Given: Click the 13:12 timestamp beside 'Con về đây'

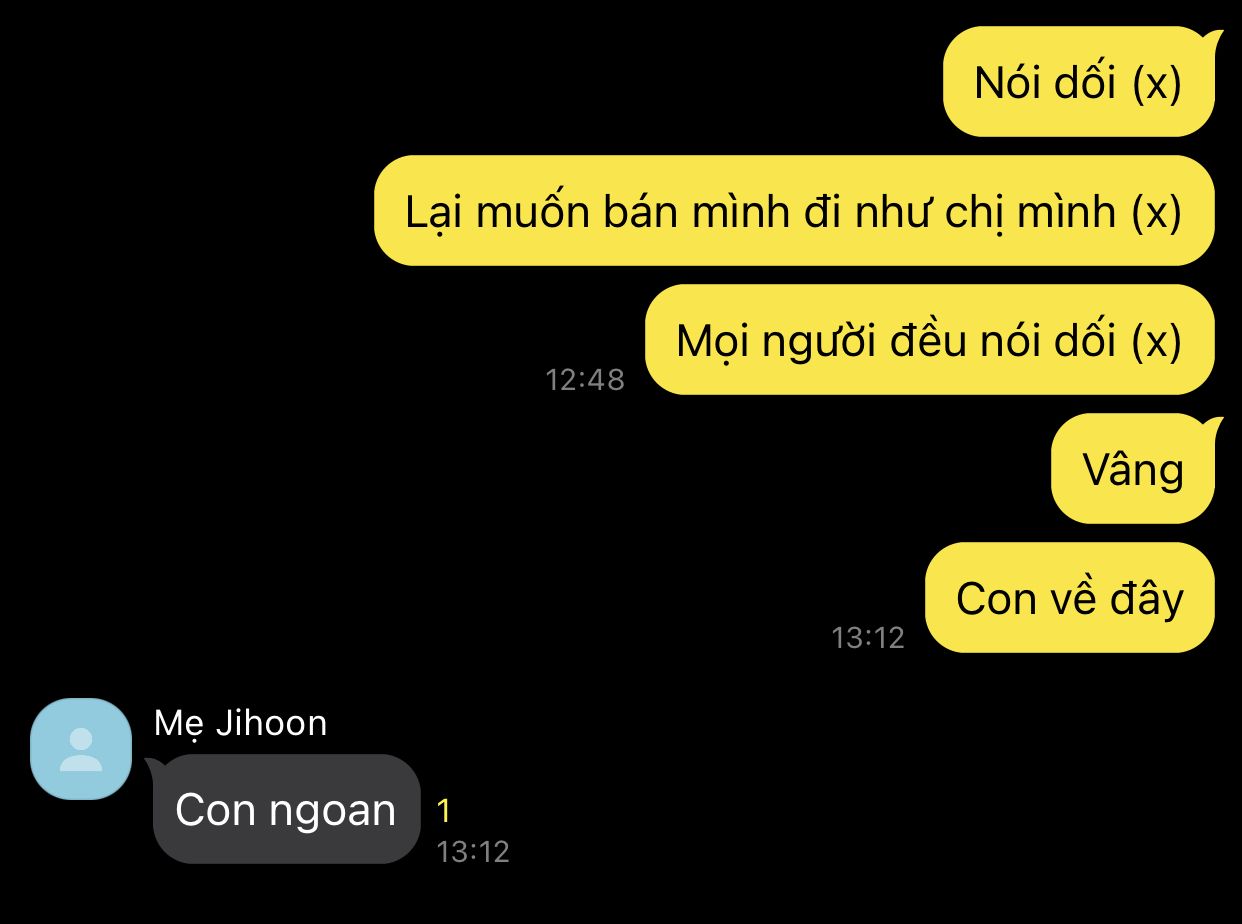Looking at the screenshot, I should (x=868, y=638).
